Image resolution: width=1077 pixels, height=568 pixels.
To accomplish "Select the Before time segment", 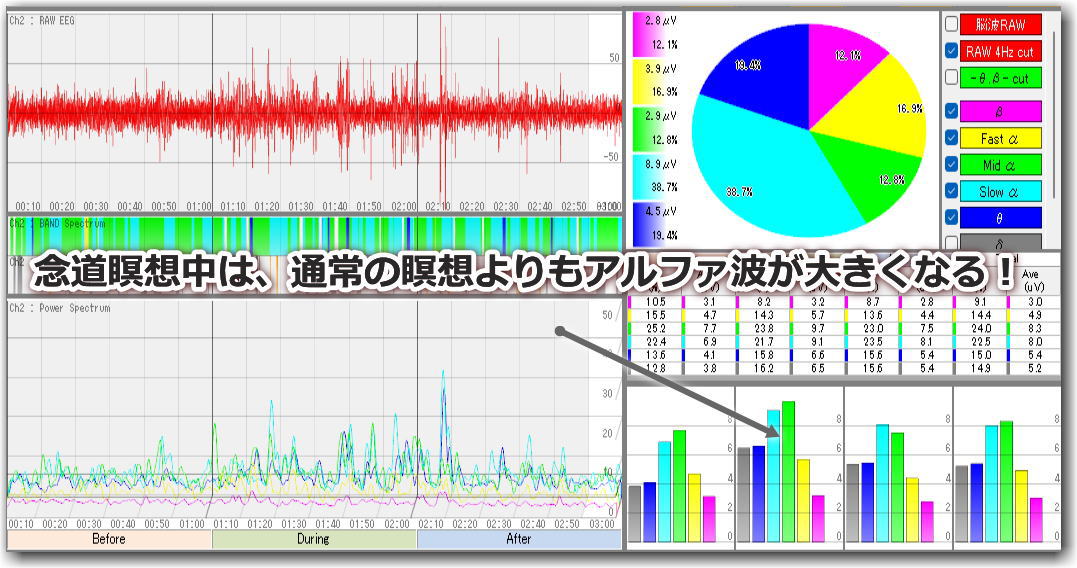I will click(x=109, y=539).
